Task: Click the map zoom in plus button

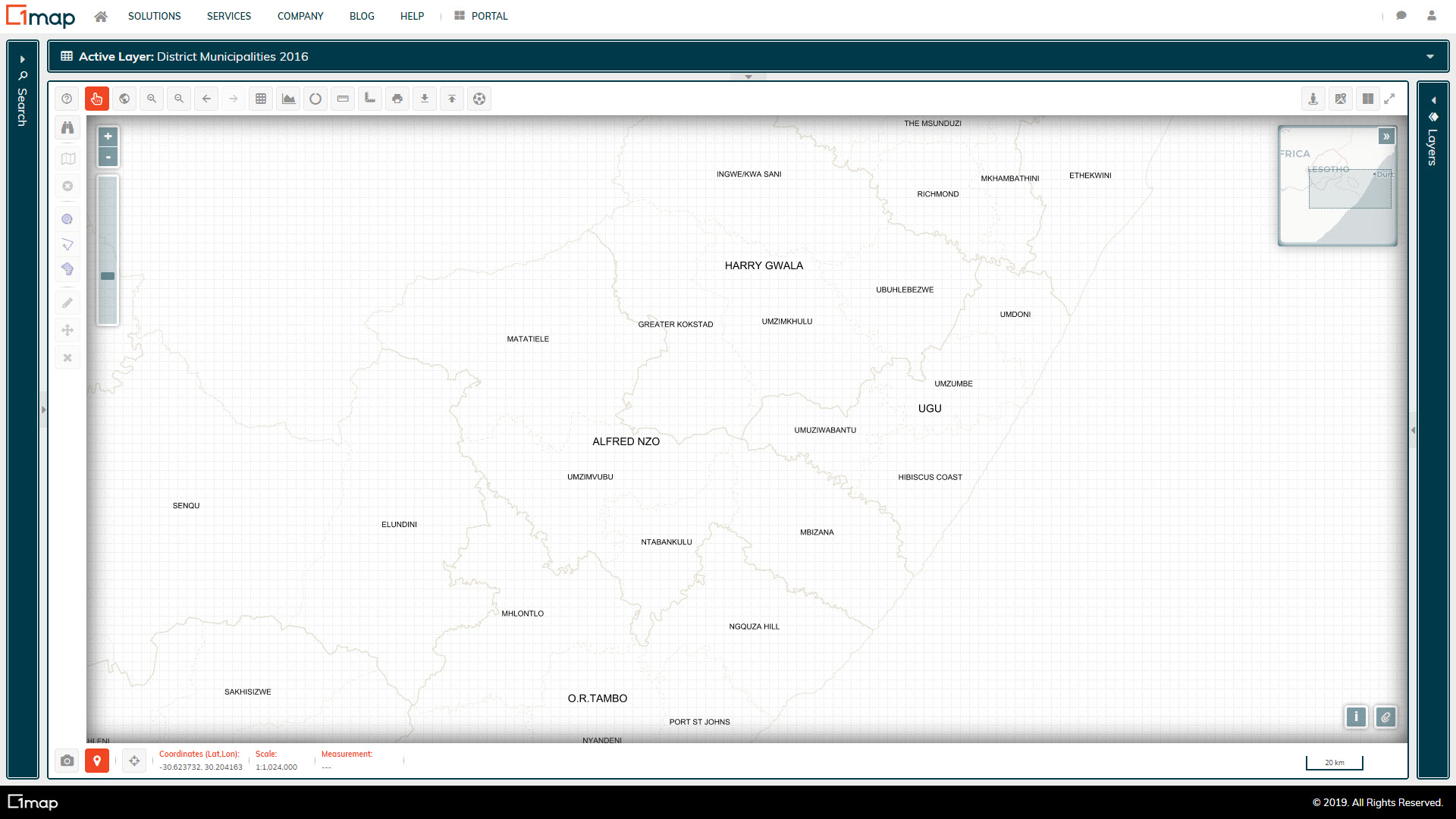Action: pos(108,136)
